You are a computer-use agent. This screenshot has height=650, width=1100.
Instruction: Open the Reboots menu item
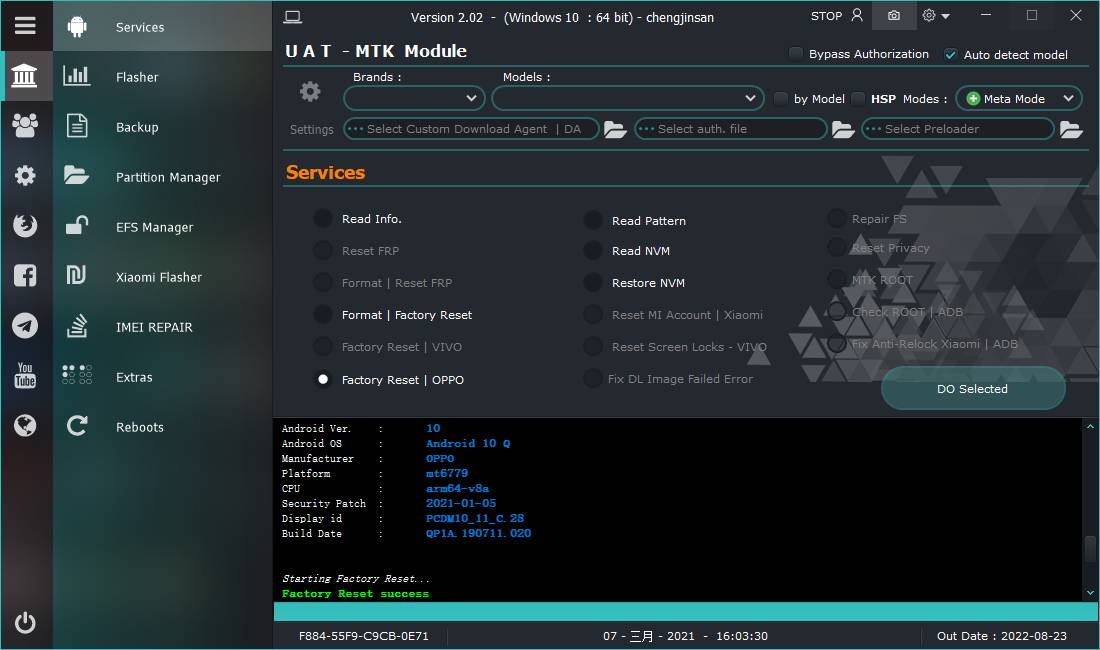pos(163,427)
